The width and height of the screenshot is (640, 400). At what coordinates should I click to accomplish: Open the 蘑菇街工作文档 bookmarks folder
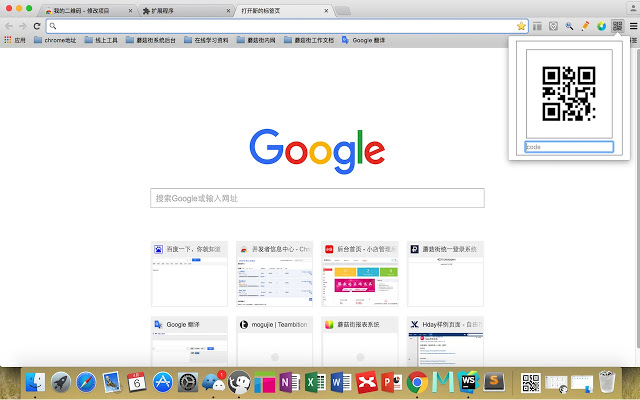[x=309, y=40]
